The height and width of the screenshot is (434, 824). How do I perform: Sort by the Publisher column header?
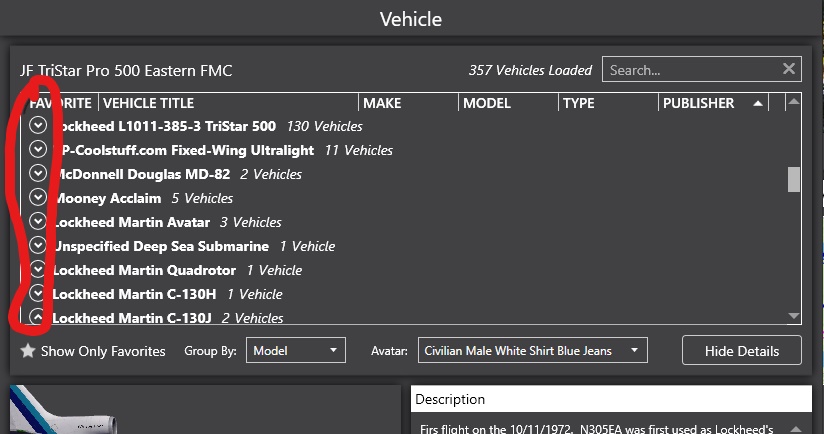(x=713, y=103)
